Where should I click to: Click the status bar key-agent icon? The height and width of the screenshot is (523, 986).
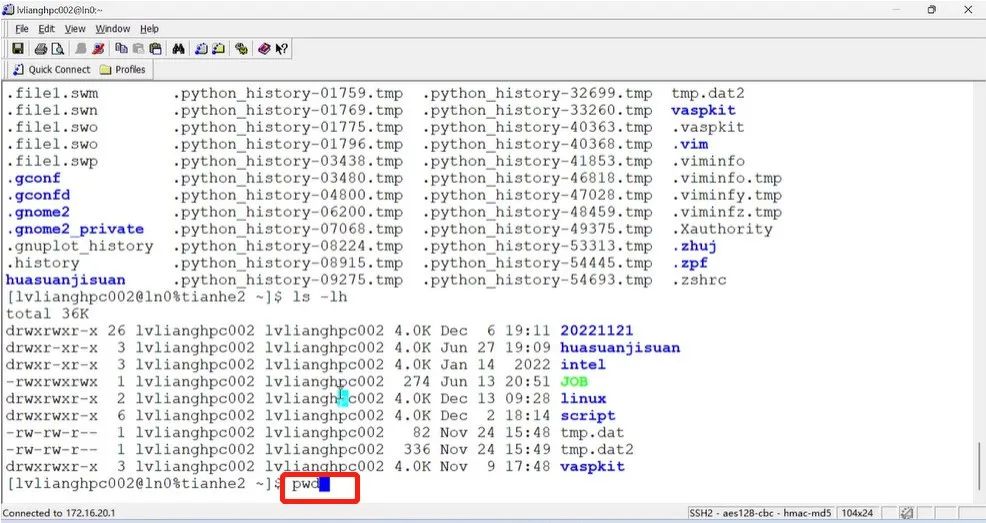pos(906,513)
